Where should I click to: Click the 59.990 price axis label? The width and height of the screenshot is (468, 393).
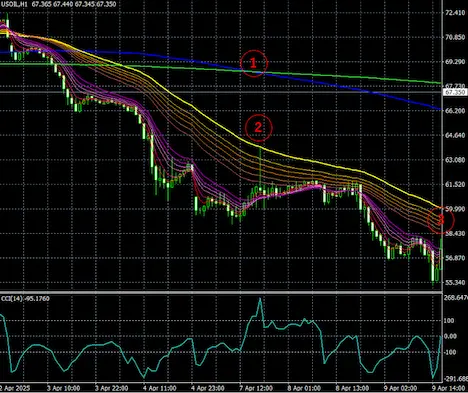455,209
